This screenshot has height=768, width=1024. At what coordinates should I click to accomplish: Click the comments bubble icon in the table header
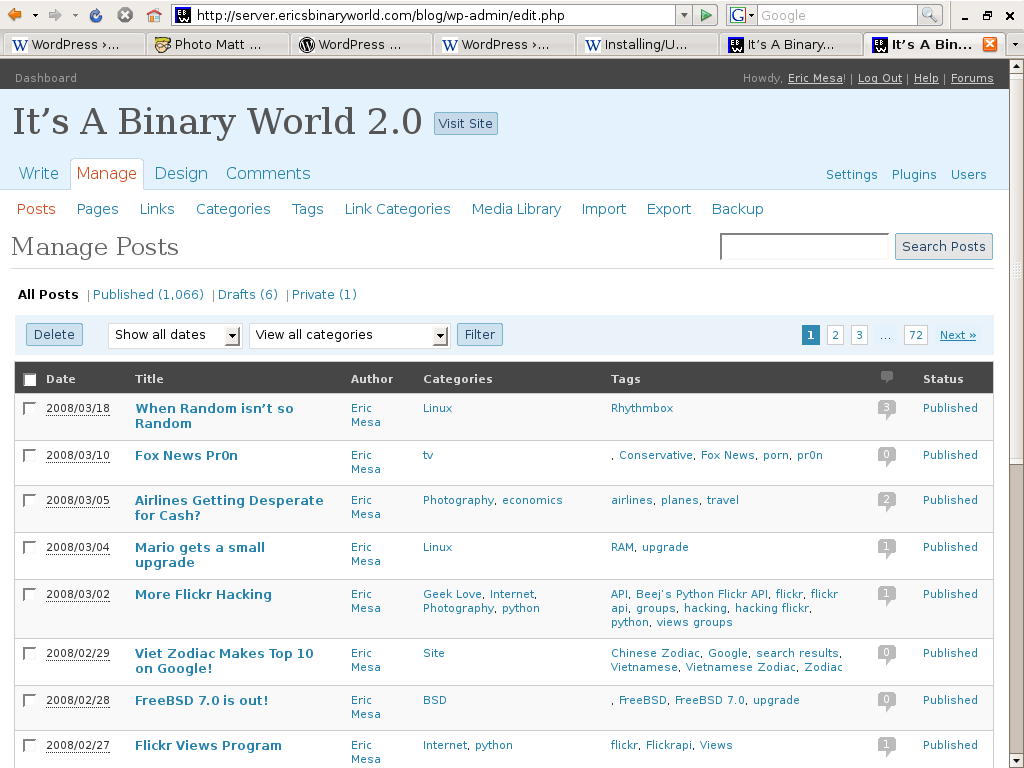tap(886, 377)
